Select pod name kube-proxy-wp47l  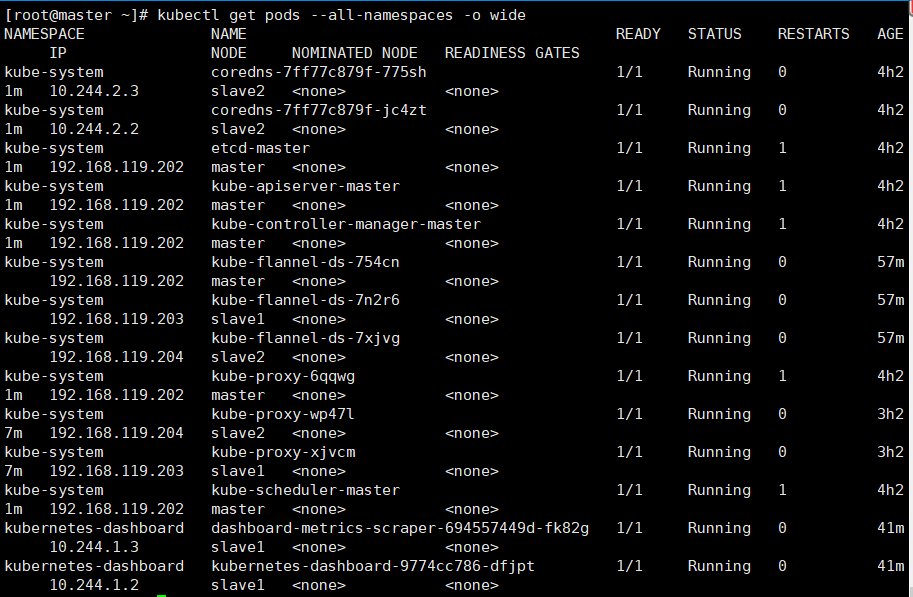[283, 414]
